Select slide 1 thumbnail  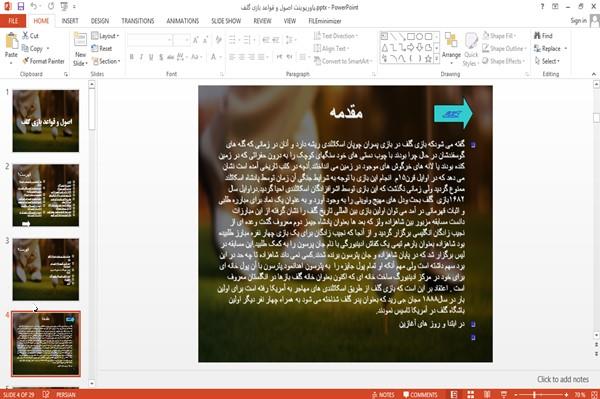(46, 121)
